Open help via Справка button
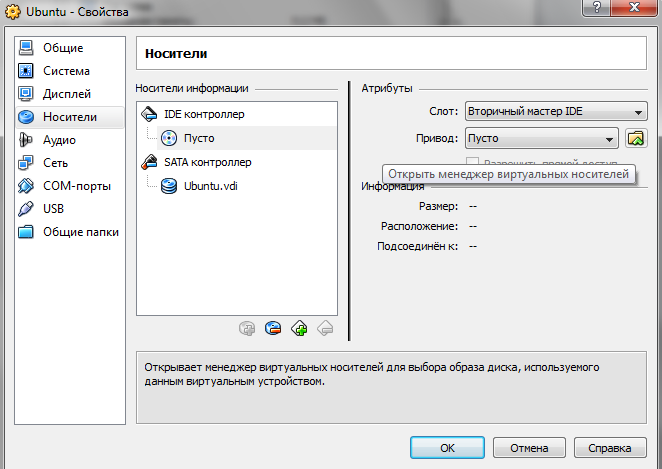Image resolution: width=662 pixels, height=469 pixels. (x=610, y=448)
